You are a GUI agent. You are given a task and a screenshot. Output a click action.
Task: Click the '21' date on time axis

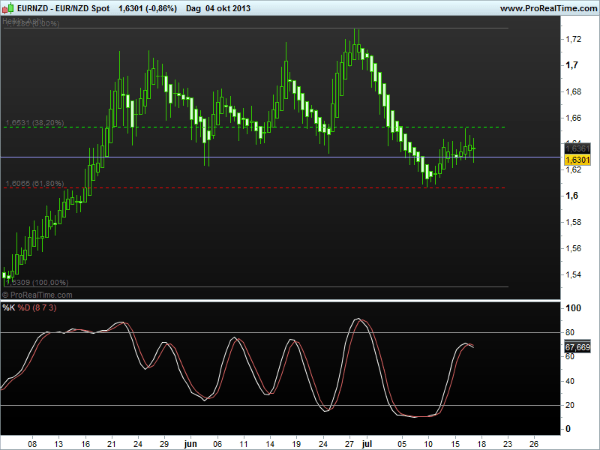pos(112,444)
